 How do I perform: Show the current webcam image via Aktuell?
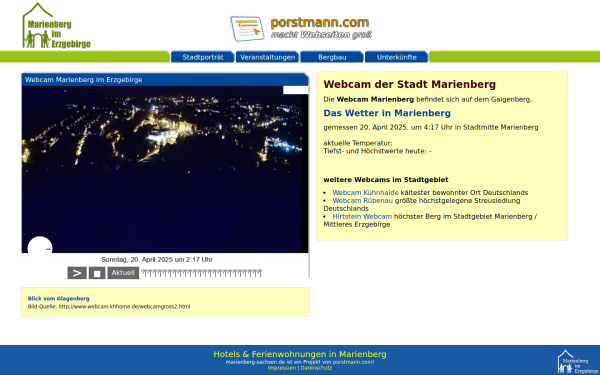click(x=123, y=273)
